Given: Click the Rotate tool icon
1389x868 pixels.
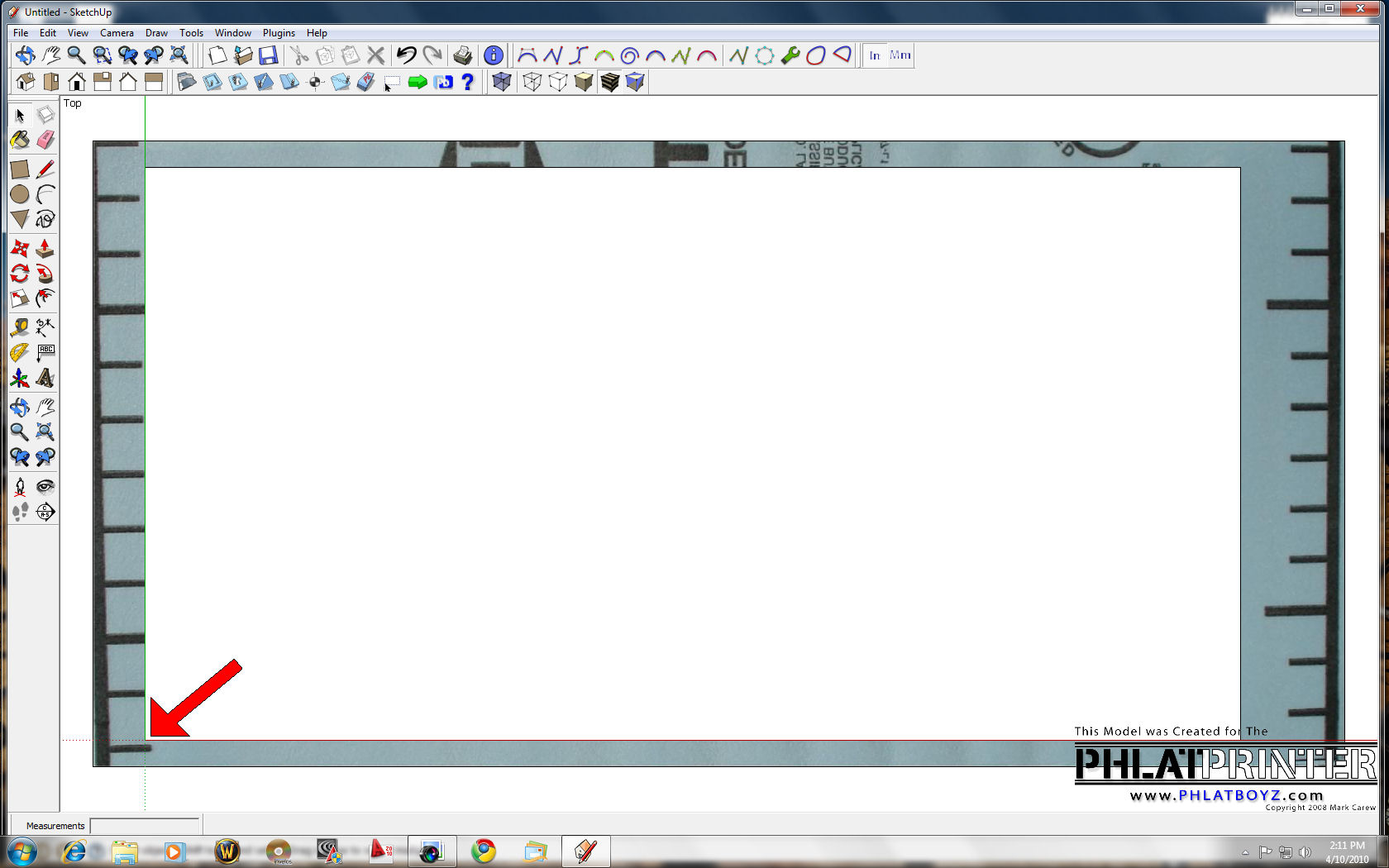Looking at the screenshot, I should [x=20, y=274].
